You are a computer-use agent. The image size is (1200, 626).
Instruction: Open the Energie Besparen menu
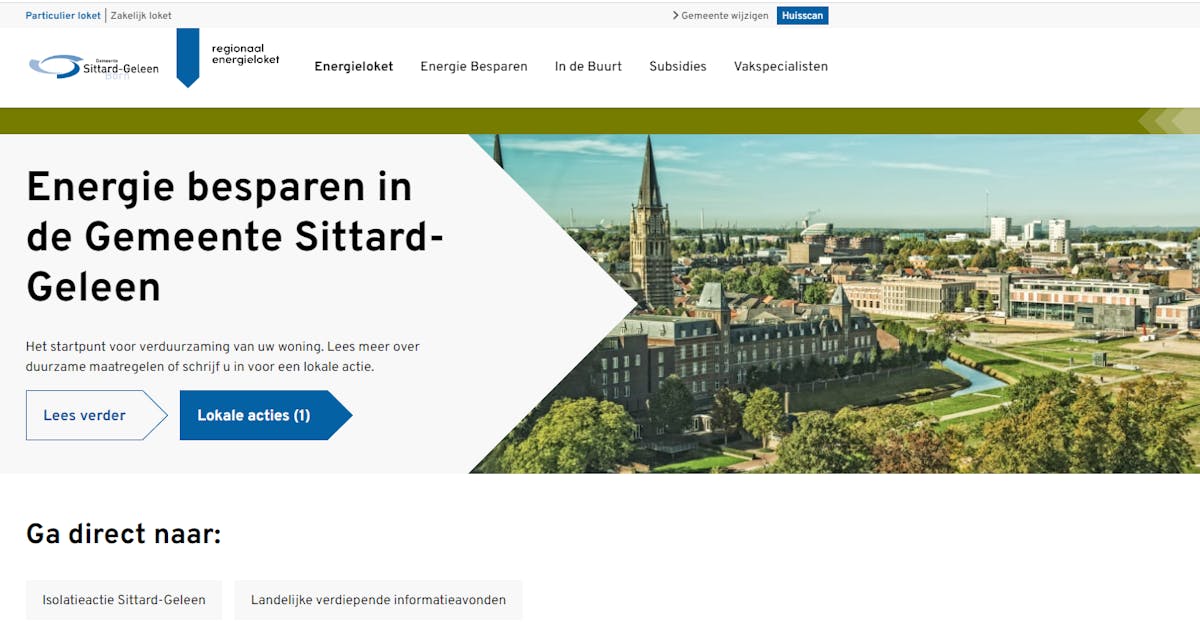click(x=473, y=67)
